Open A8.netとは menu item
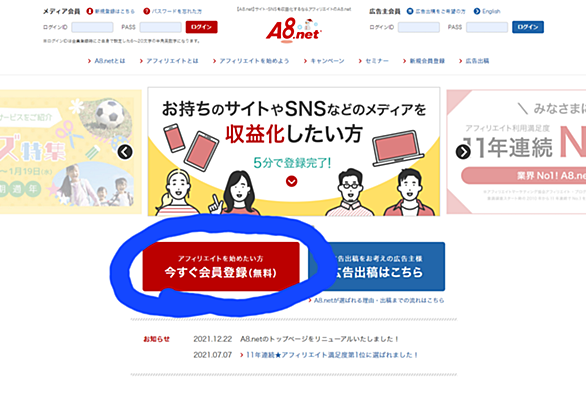 pyautogui.click(x=107, y=61)
